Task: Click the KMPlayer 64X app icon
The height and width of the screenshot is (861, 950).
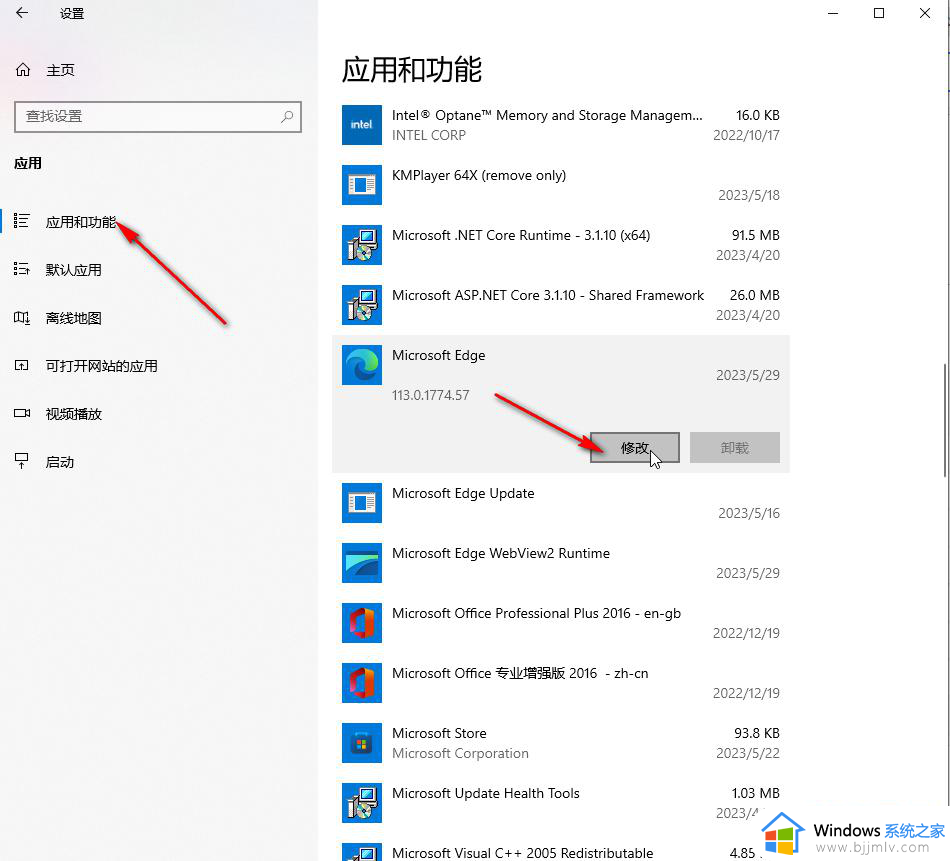Action: (x=362, y=185)
